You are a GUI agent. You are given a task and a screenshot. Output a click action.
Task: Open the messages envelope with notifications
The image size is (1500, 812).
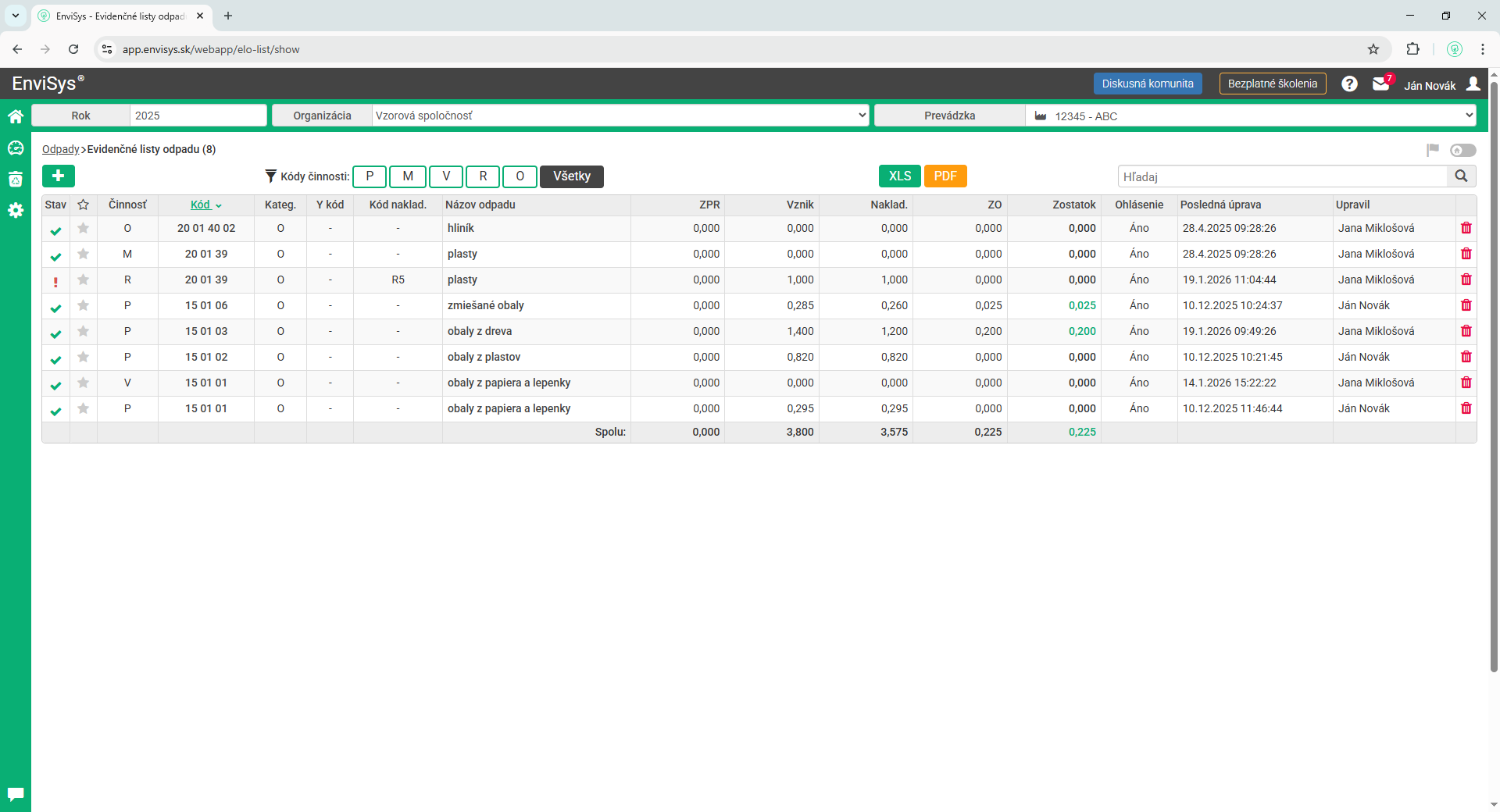(x=1381, y=84)
